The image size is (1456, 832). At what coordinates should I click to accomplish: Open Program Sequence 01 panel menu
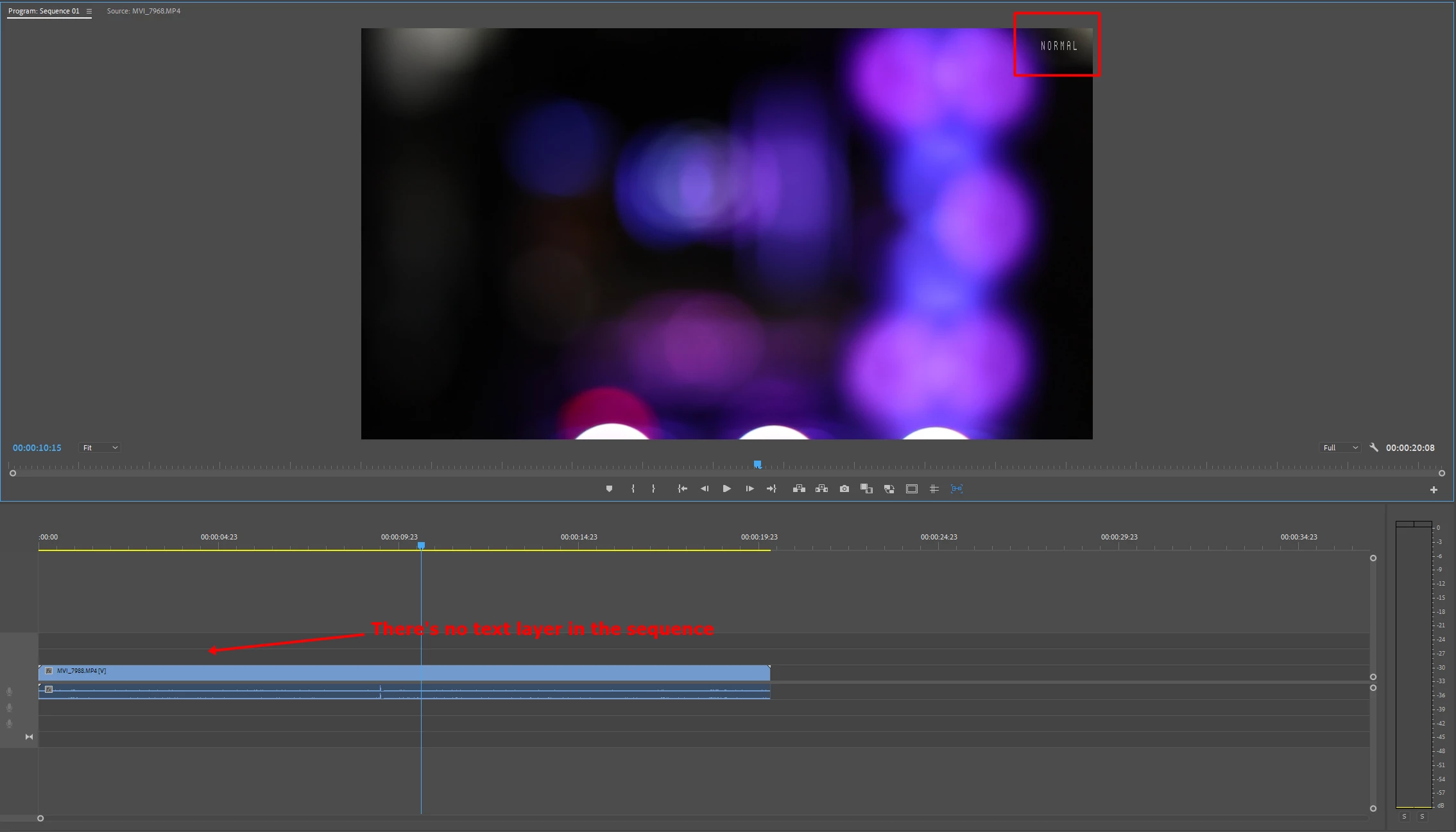pyautogui.click(x=89, y=11)
